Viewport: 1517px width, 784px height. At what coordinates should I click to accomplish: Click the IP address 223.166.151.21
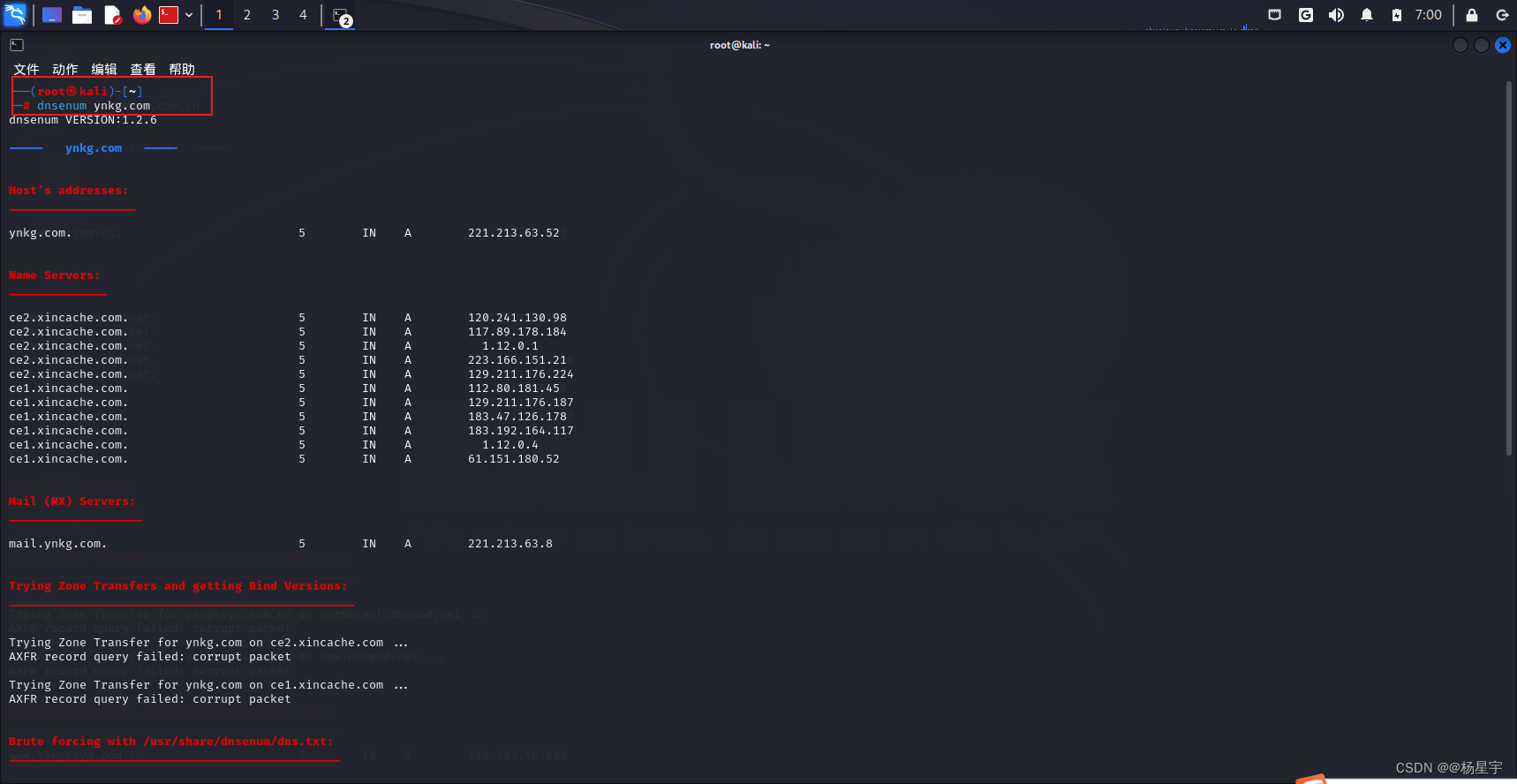[x=517, y=360]
